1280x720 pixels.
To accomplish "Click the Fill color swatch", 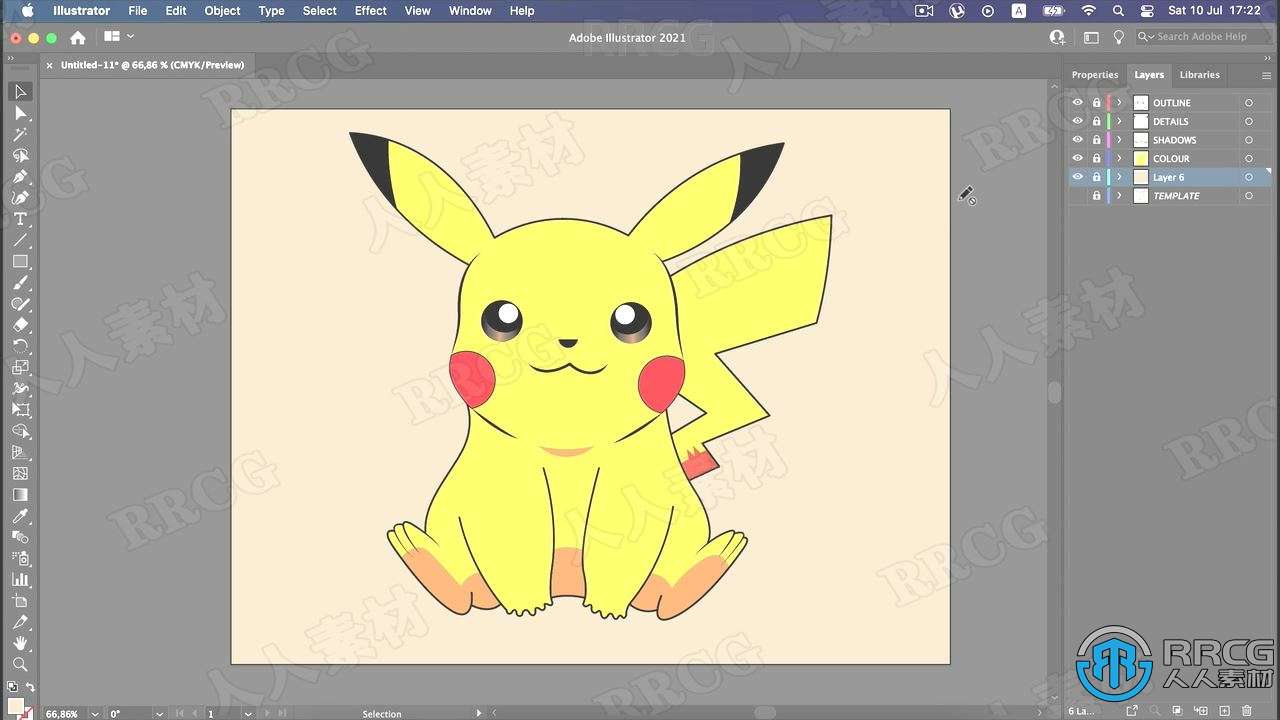I will [14, 706].
